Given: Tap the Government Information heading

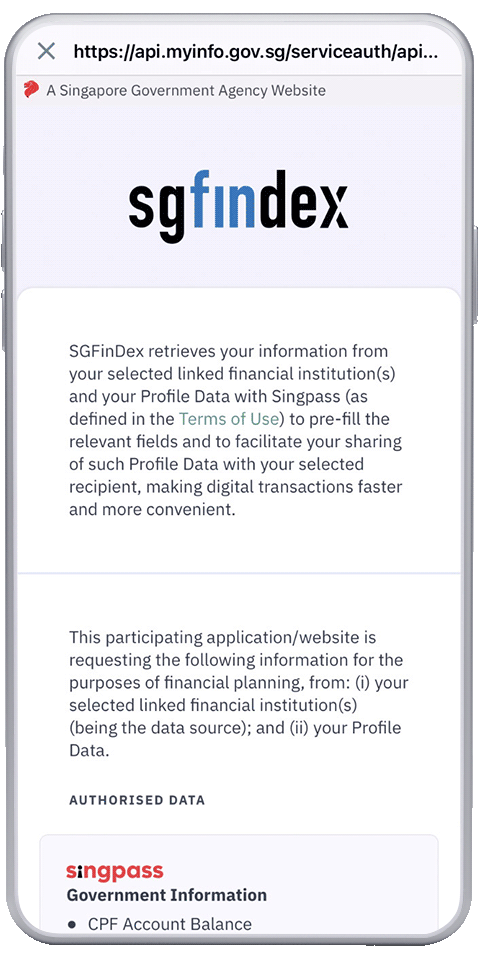Looking at the screenshot, I should click(167, 895).
